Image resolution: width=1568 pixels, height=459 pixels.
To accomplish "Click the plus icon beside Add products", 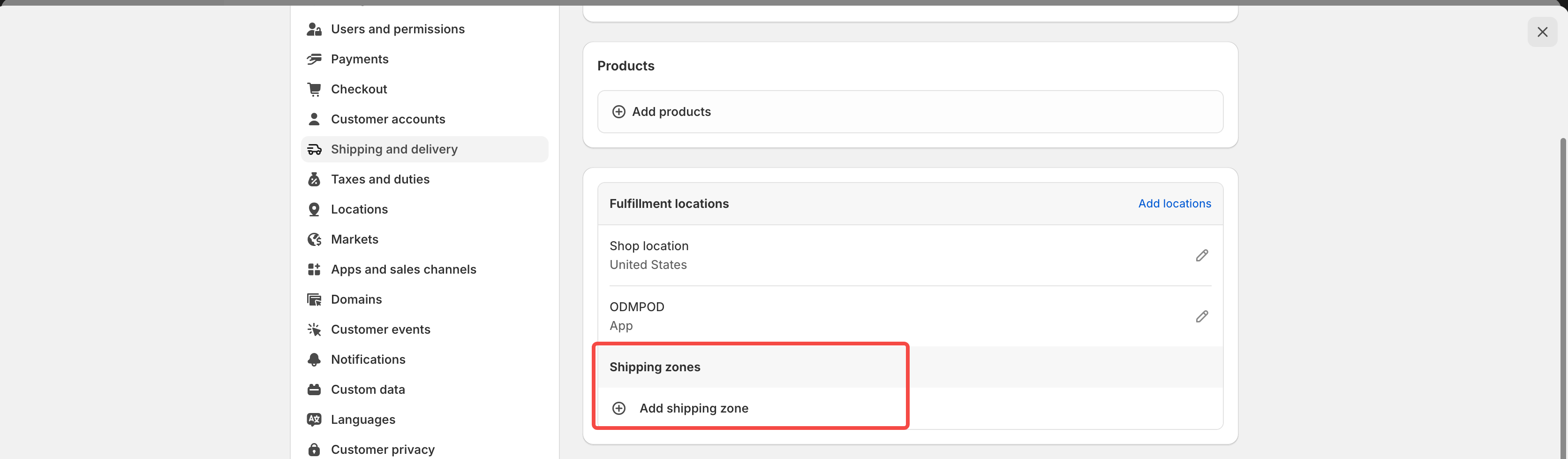I will 618,112.
